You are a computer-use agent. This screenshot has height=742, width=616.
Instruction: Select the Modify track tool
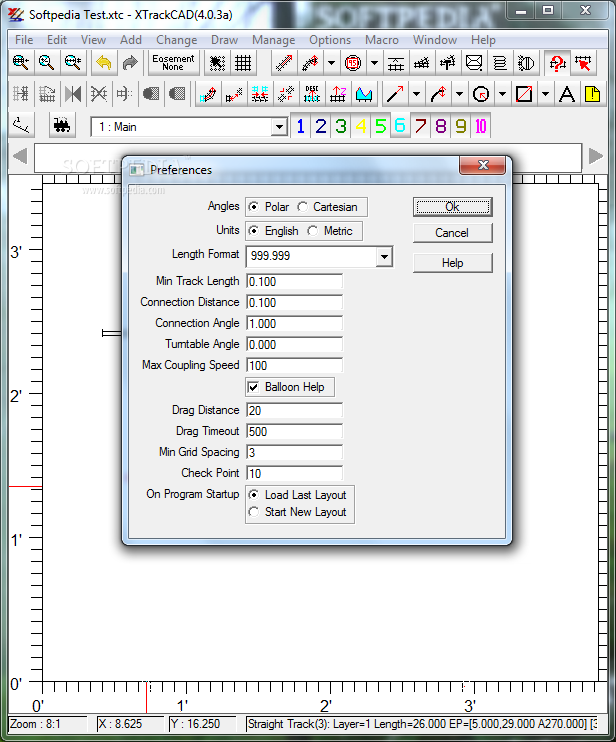pyautogui.click(x=208, y=94)
